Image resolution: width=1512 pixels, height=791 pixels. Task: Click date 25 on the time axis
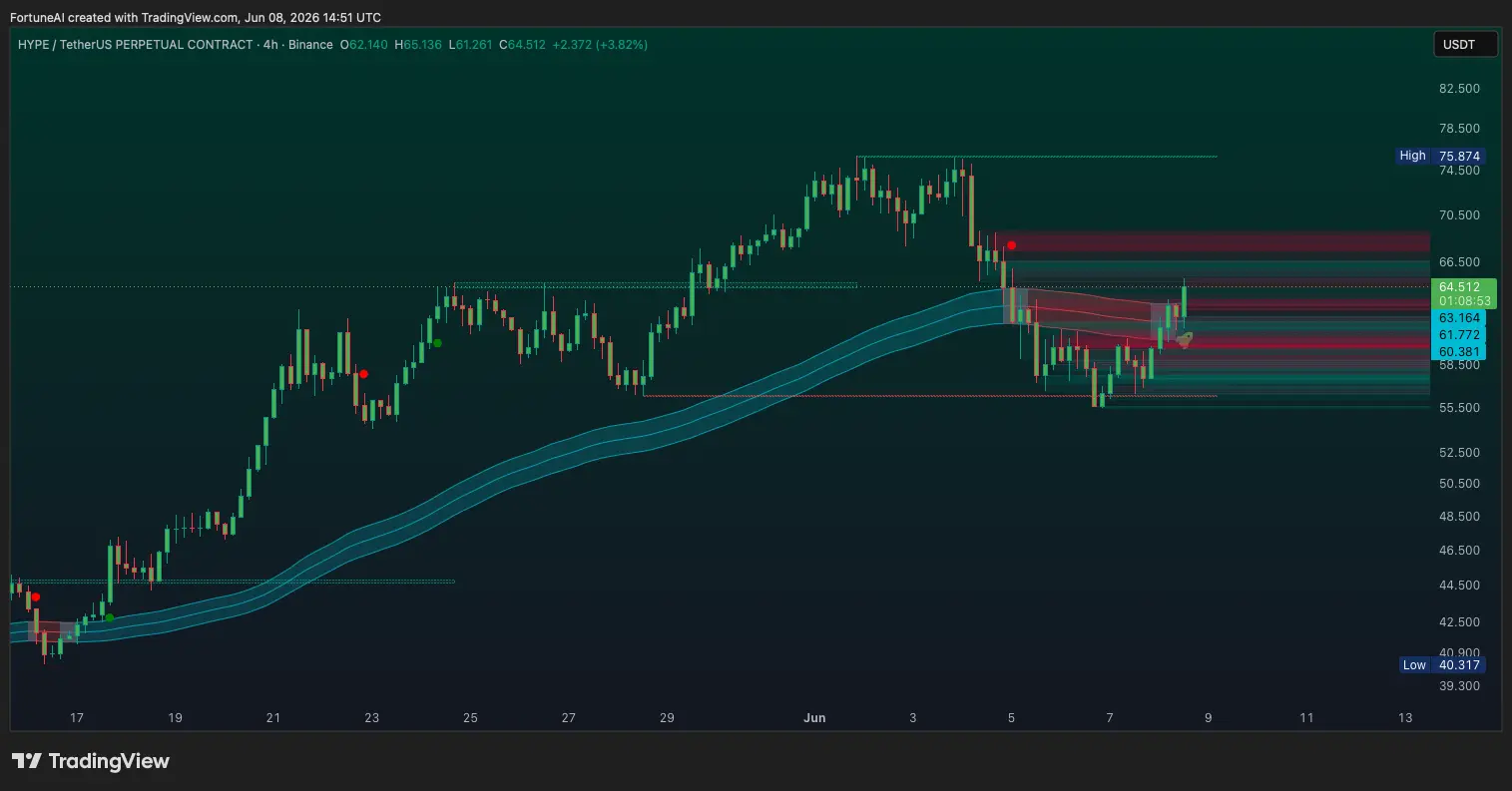(x=470, y=718)
